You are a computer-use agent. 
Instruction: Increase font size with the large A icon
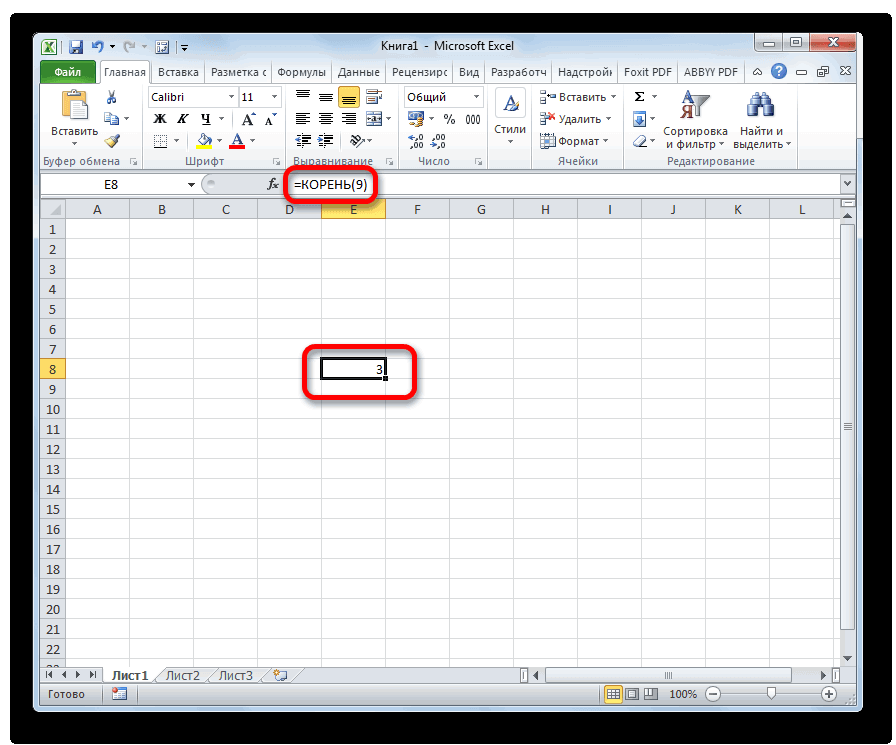pyautogui.click(x=248, y=119)
